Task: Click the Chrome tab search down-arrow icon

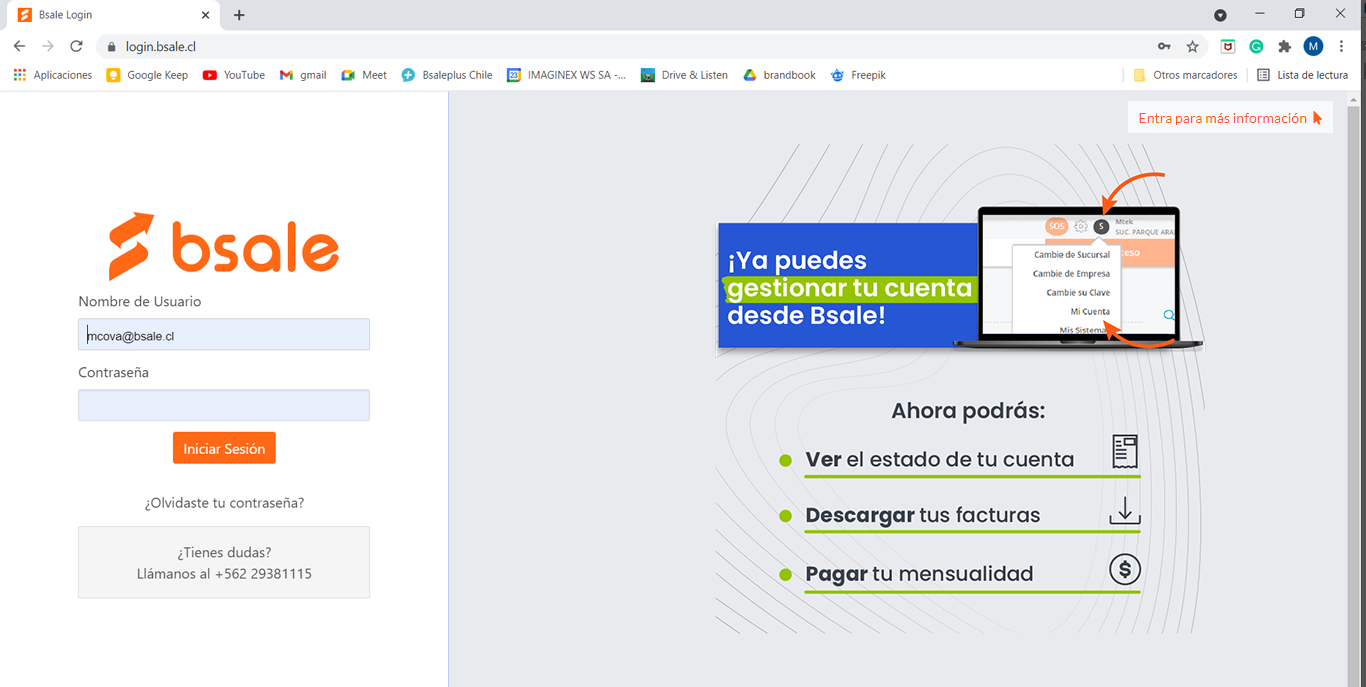Action: tap(1220, 15)
